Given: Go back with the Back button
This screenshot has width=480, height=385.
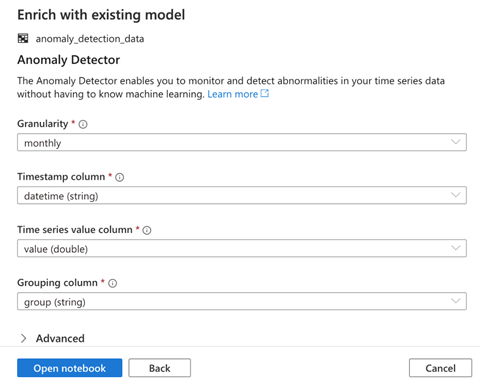Looking at the screenshot, I should [x=160, y=368].
